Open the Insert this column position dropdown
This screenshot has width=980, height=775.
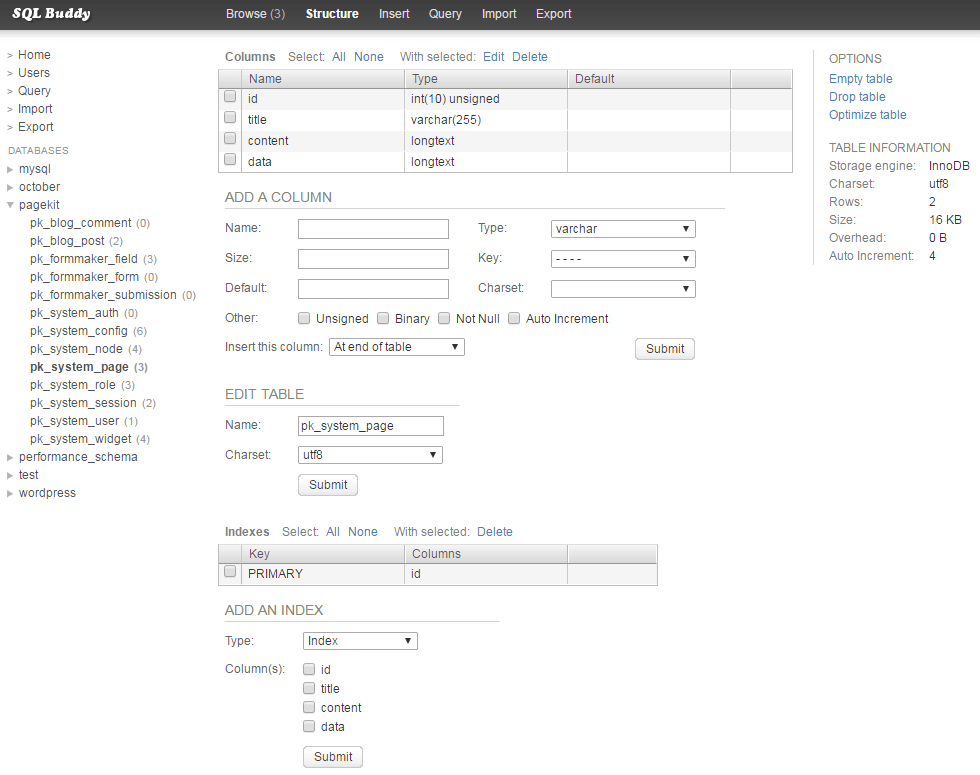tap(397, 347)
